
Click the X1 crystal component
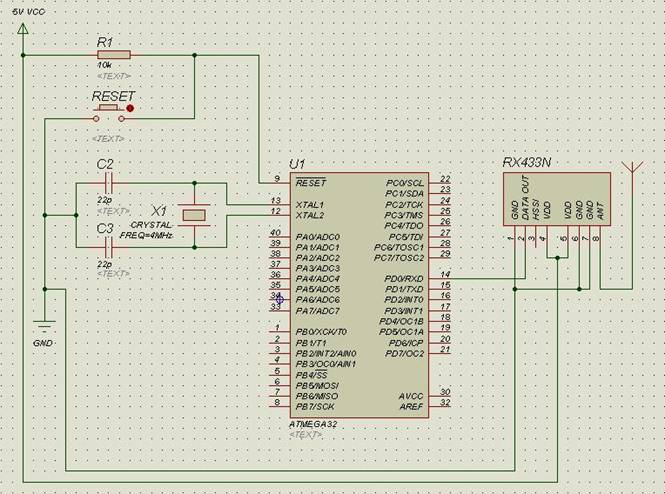[199, 213]
